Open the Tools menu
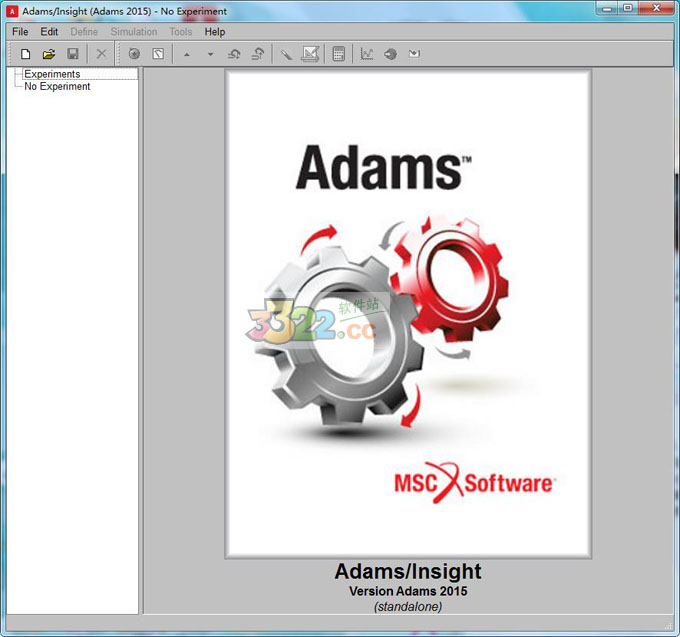 (180, 32)
